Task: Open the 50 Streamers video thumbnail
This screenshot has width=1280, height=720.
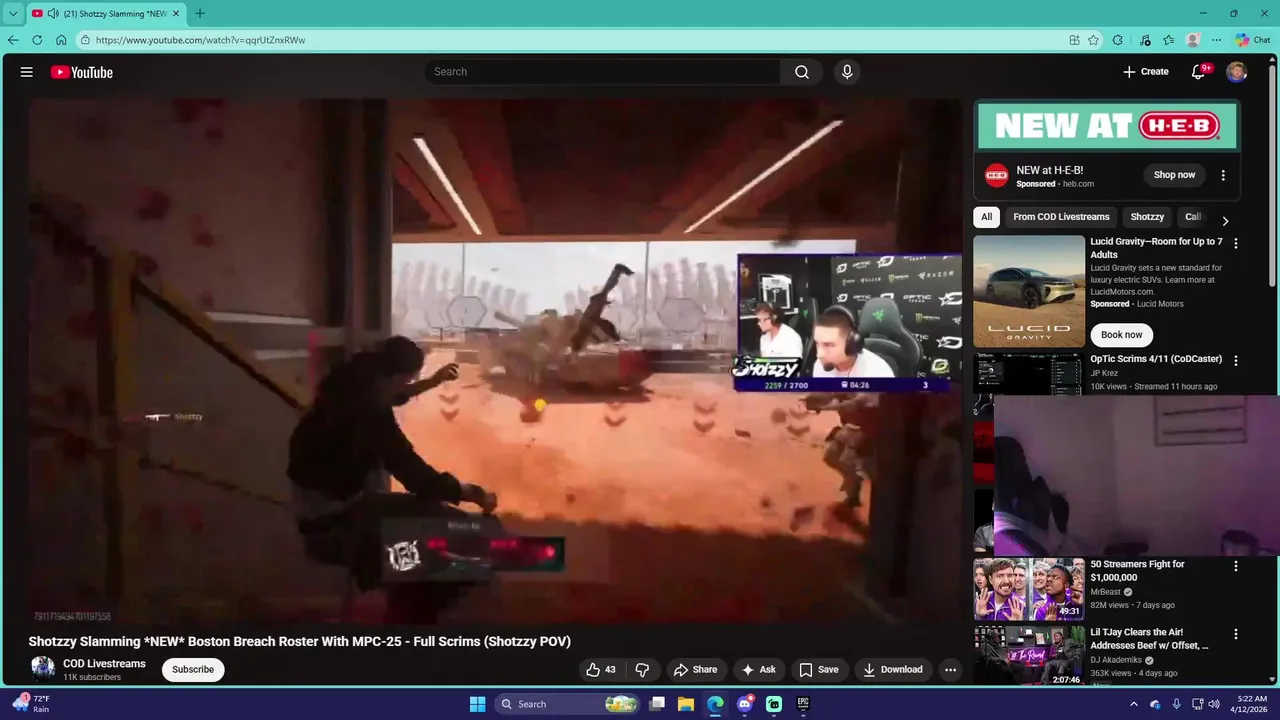Action: [1029, 589]
